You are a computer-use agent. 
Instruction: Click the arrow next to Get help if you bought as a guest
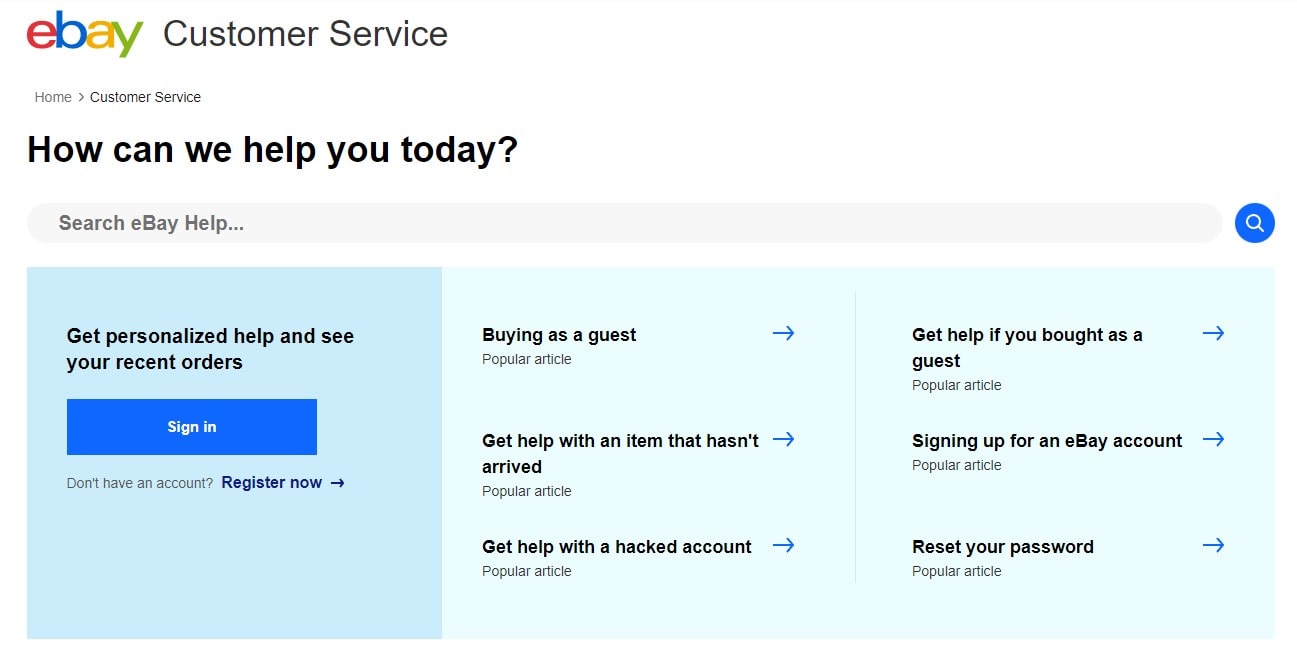pos(1213,333)
